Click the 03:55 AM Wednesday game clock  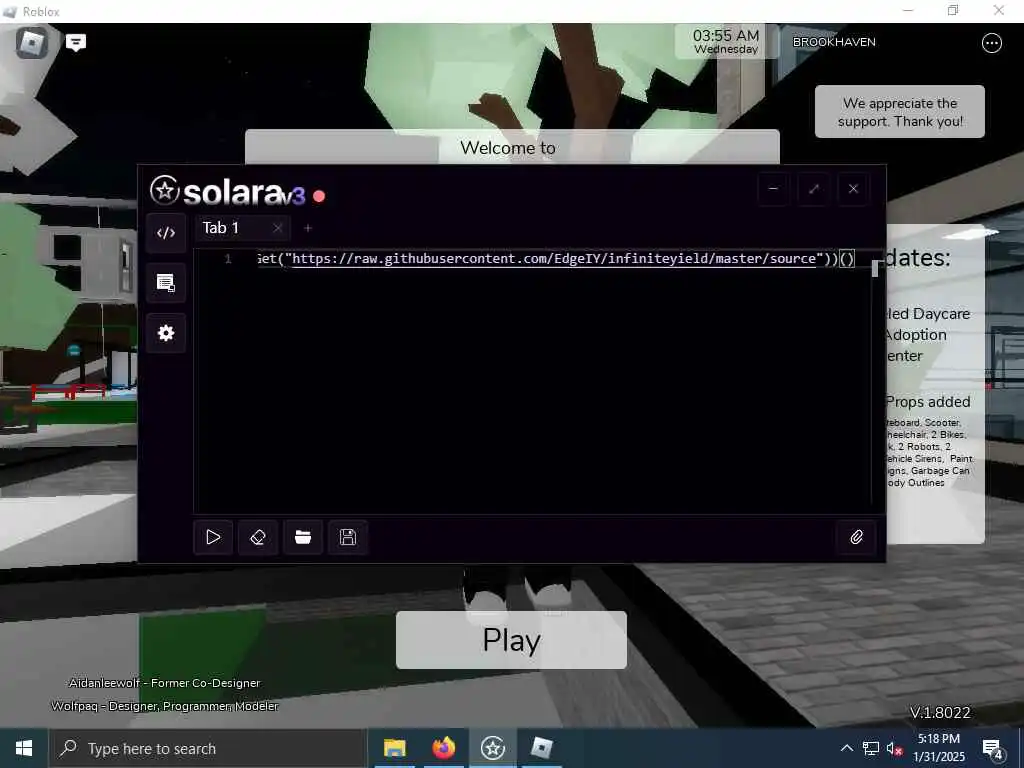point(726,41)
